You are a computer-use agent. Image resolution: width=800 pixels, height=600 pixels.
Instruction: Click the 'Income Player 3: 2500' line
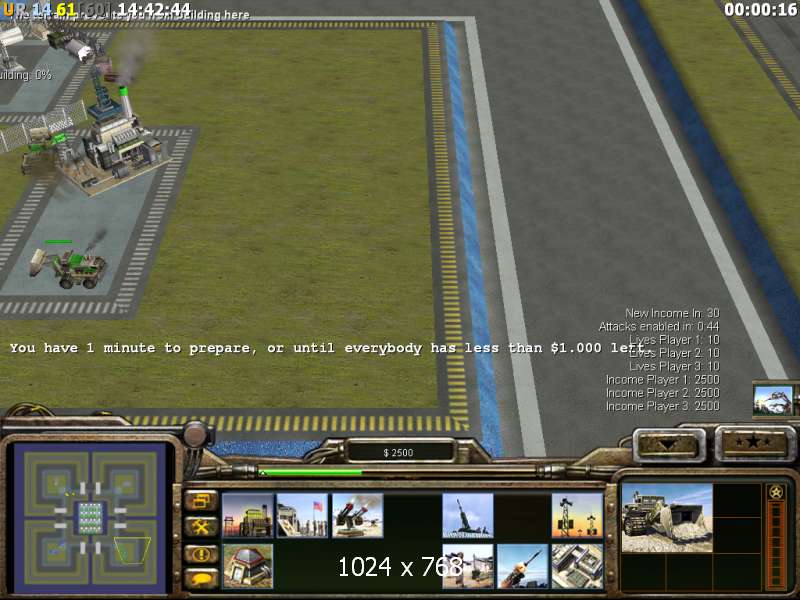pyautogui.click(x=662, y=406)
